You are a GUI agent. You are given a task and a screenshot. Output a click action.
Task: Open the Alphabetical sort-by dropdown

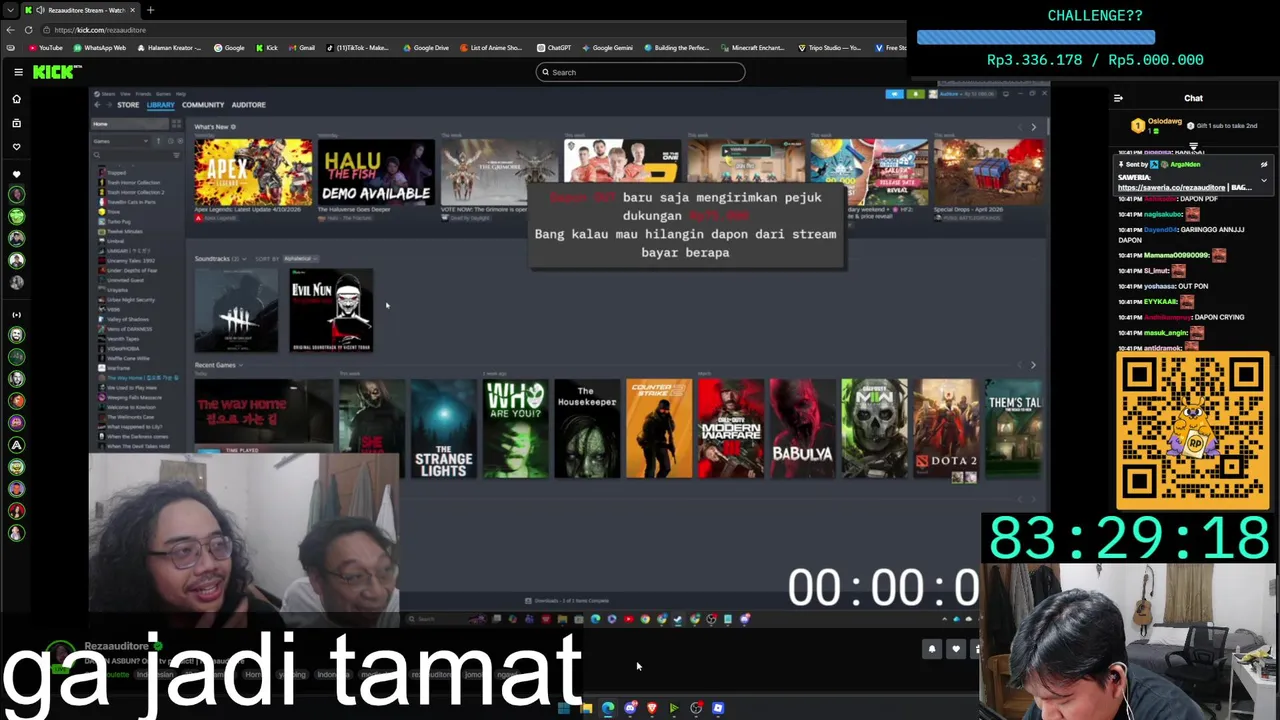tap(299, 259)
